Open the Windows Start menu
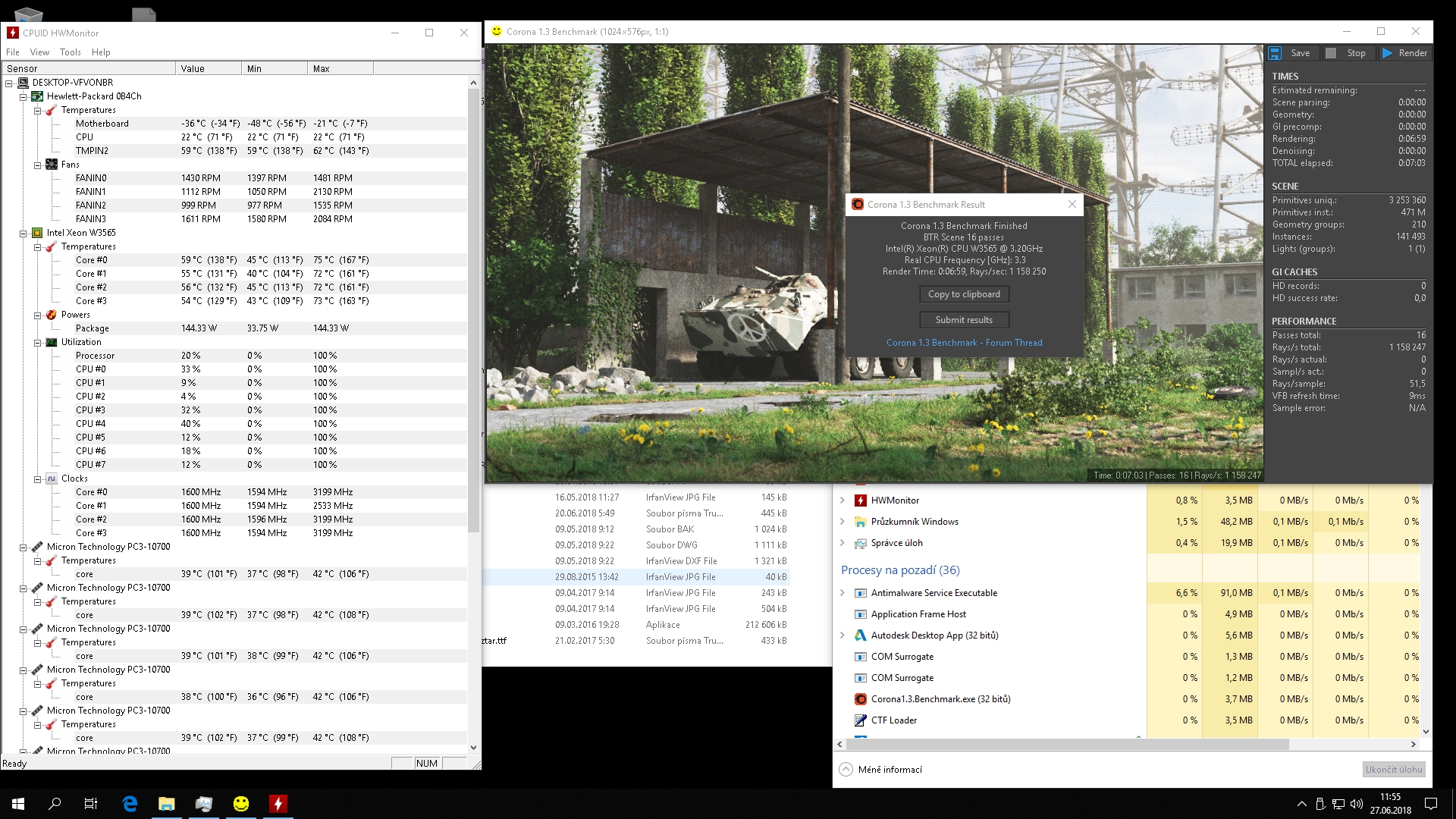The image size is (1456, 819). coord(18,804)
